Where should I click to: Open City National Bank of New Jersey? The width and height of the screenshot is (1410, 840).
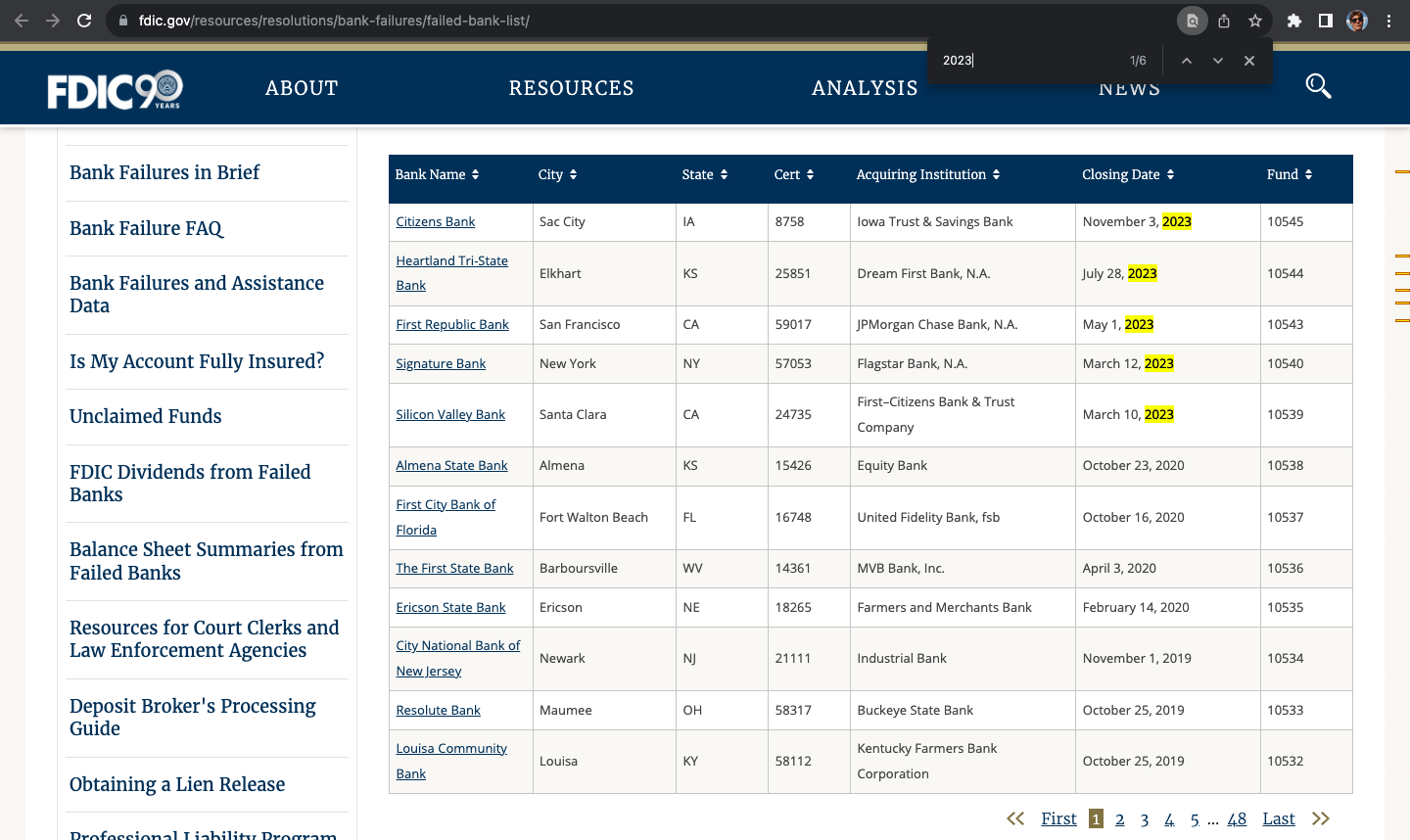click(x=457, y=658)
